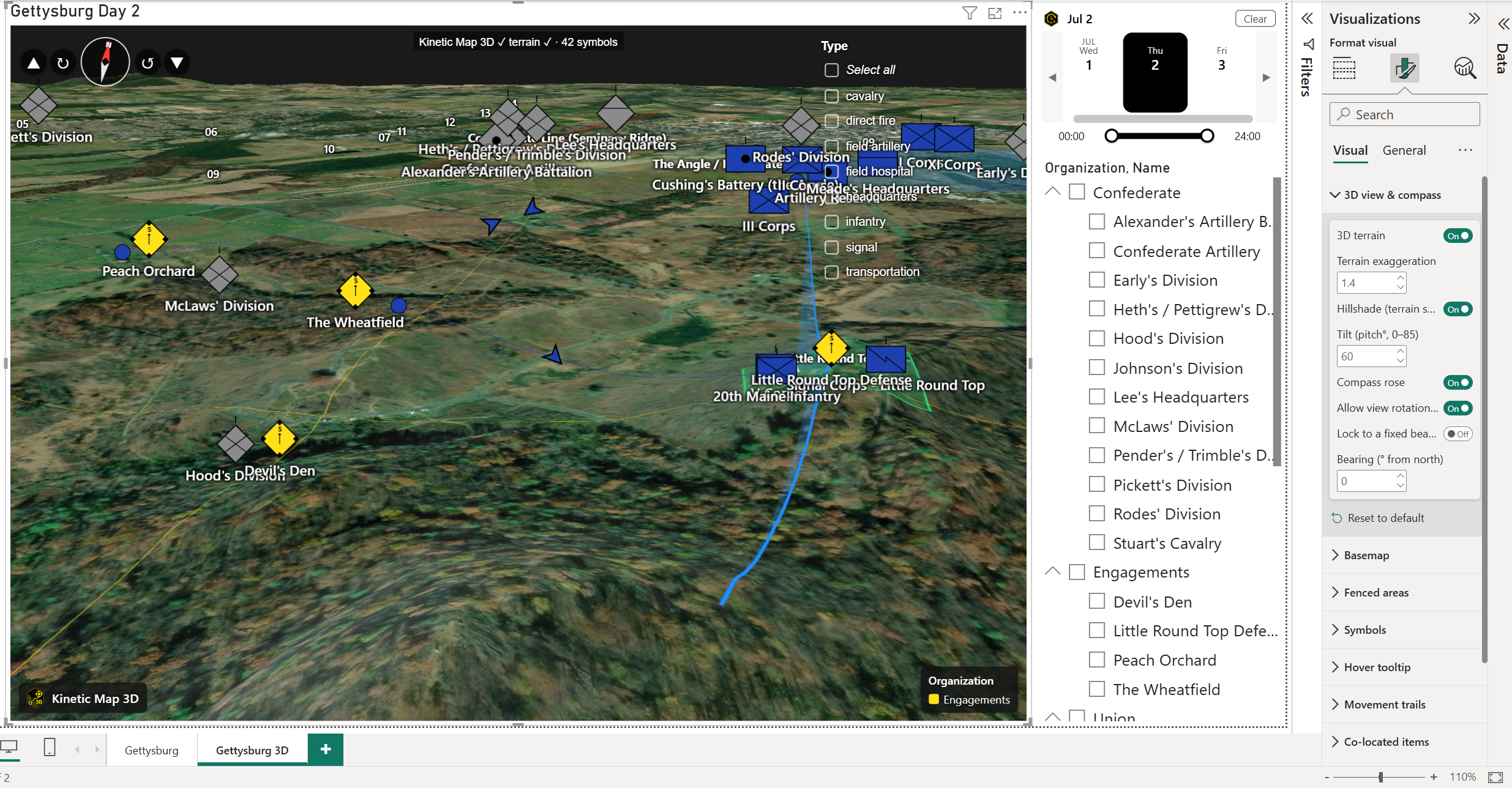Viewport: 1512px width, 788px height.
Task: Open the visual filter funnel icon
Action: tap(970, 13)
